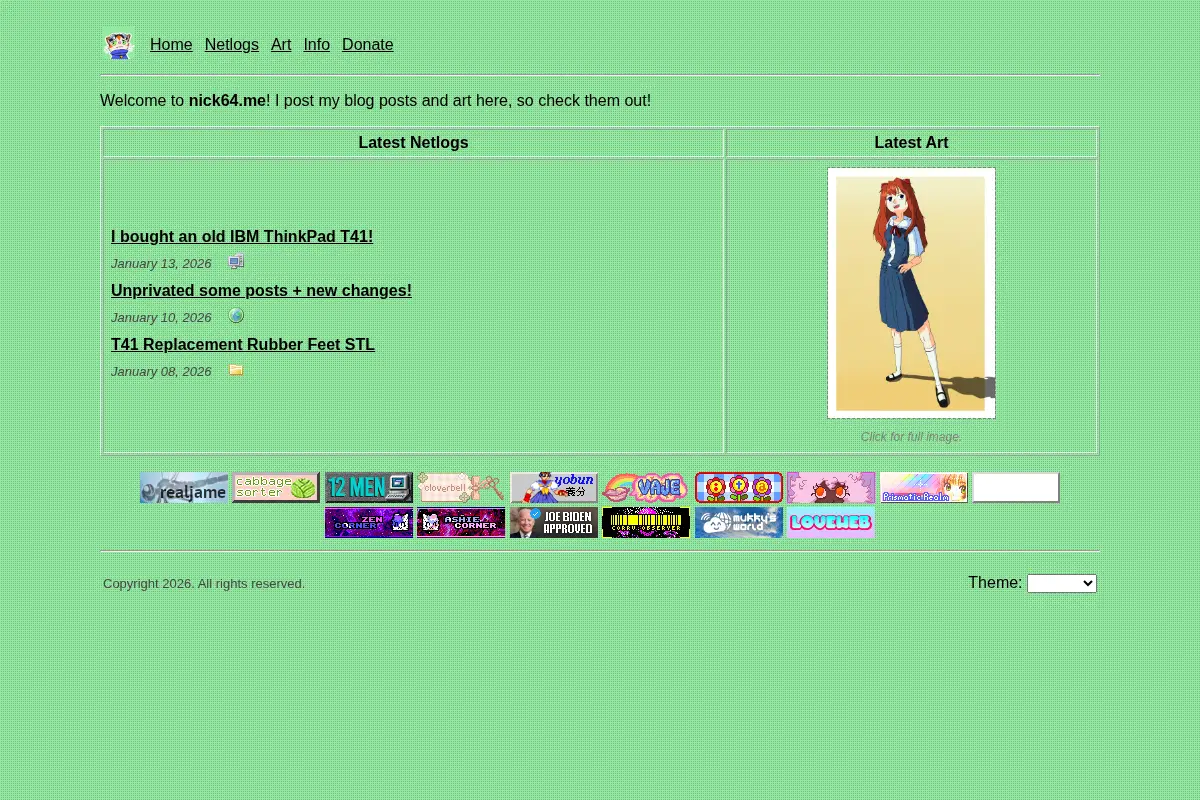The width and height of the screenshot is (1200, 800).
Task: Click computer icon beside January 13 date
Action: tap(236, 262)
